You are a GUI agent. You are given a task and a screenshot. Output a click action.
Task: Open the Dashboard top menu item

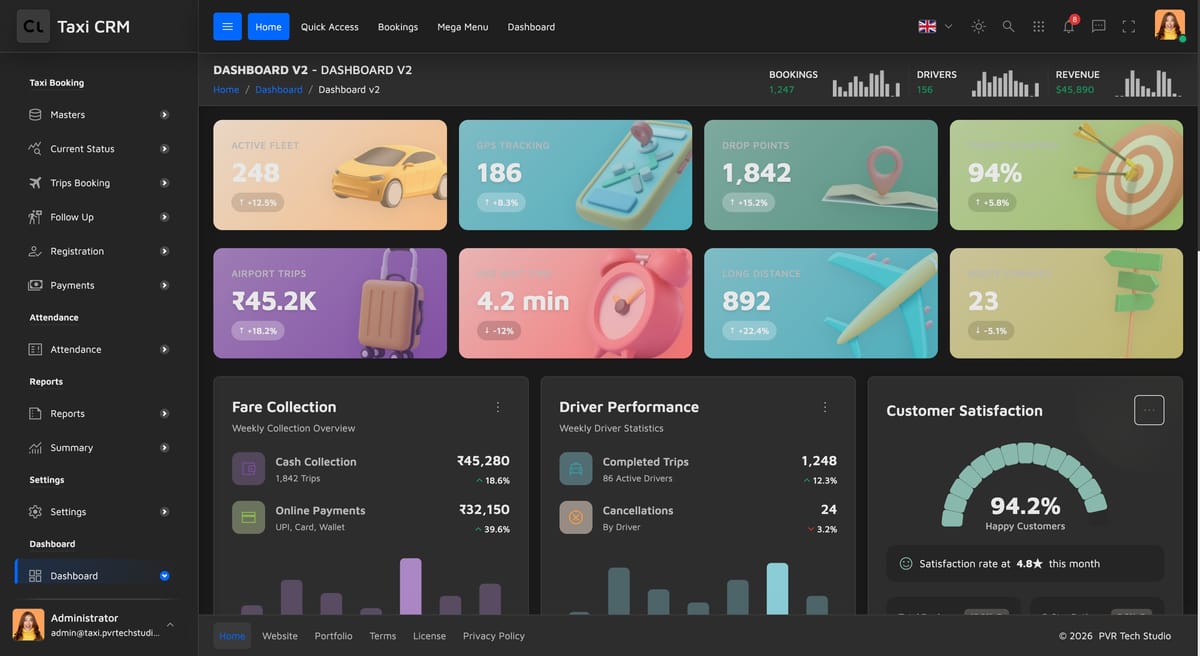coord(531,27)
